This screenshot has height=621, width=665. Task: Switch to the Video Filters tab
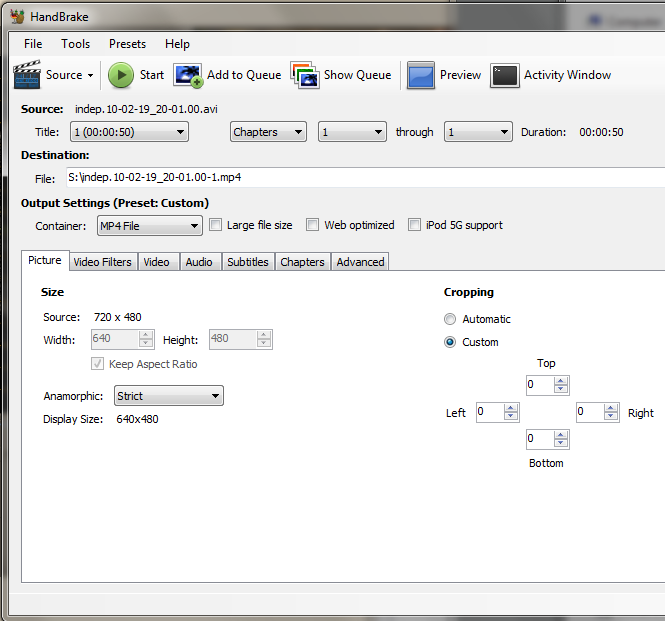[103, 262]
